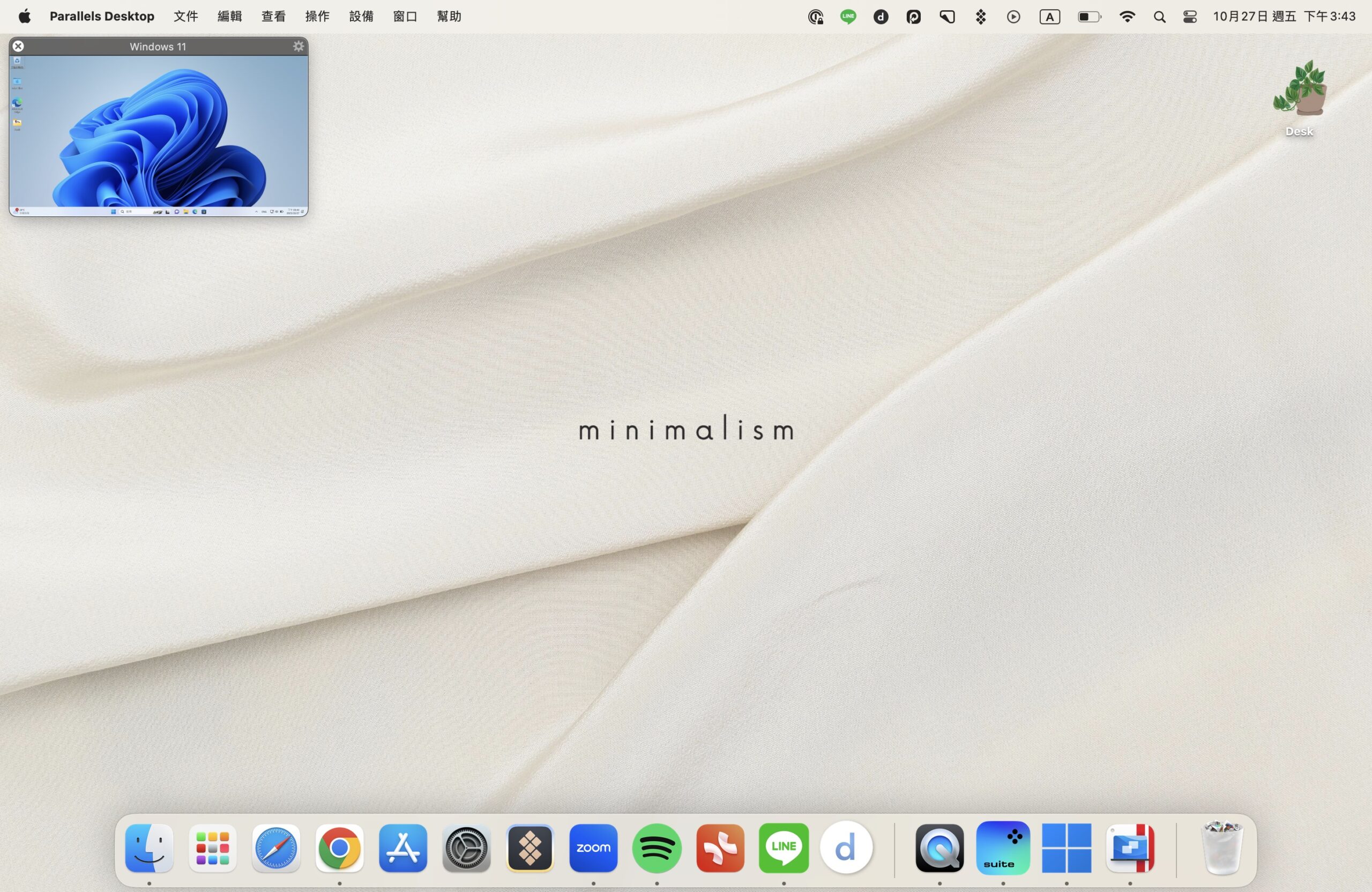
Task: Click the 'Windows 11' window title text
Action: (x=158, y=47)
